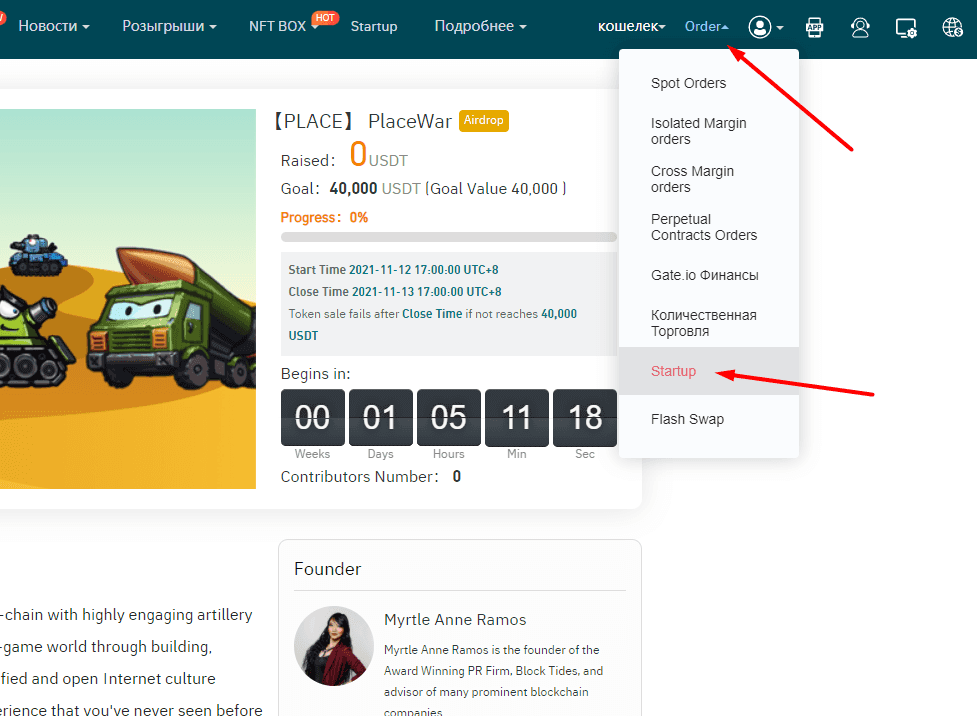Select Spot Orders from the Order menu
Viewport: 977px width, 716px height.
pos(689,83)
